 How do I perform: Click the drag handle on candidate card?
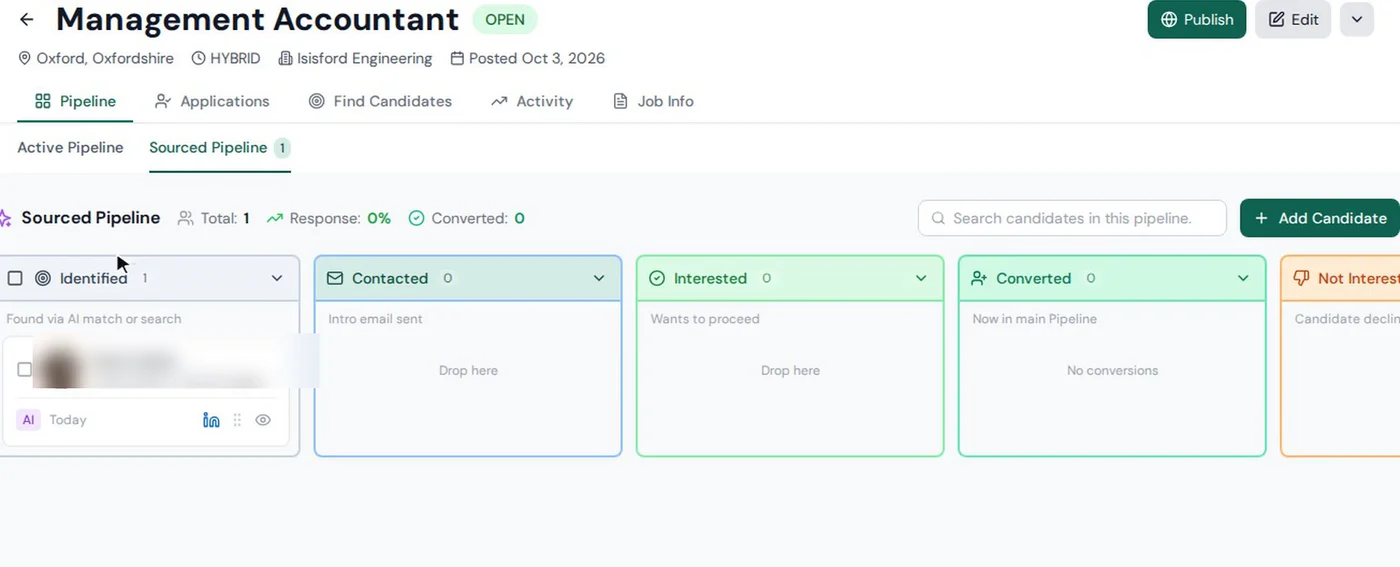pyautogui.click(x=237, y=420)
